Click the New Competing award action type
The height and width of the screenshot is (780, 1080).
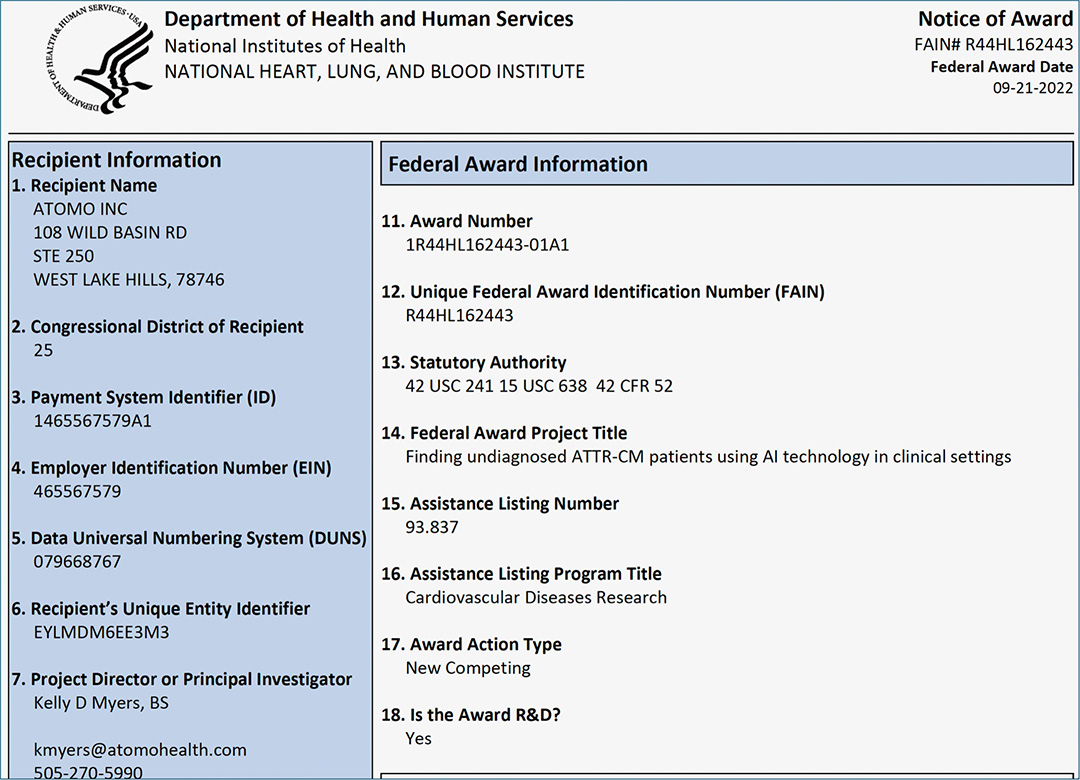468,668
